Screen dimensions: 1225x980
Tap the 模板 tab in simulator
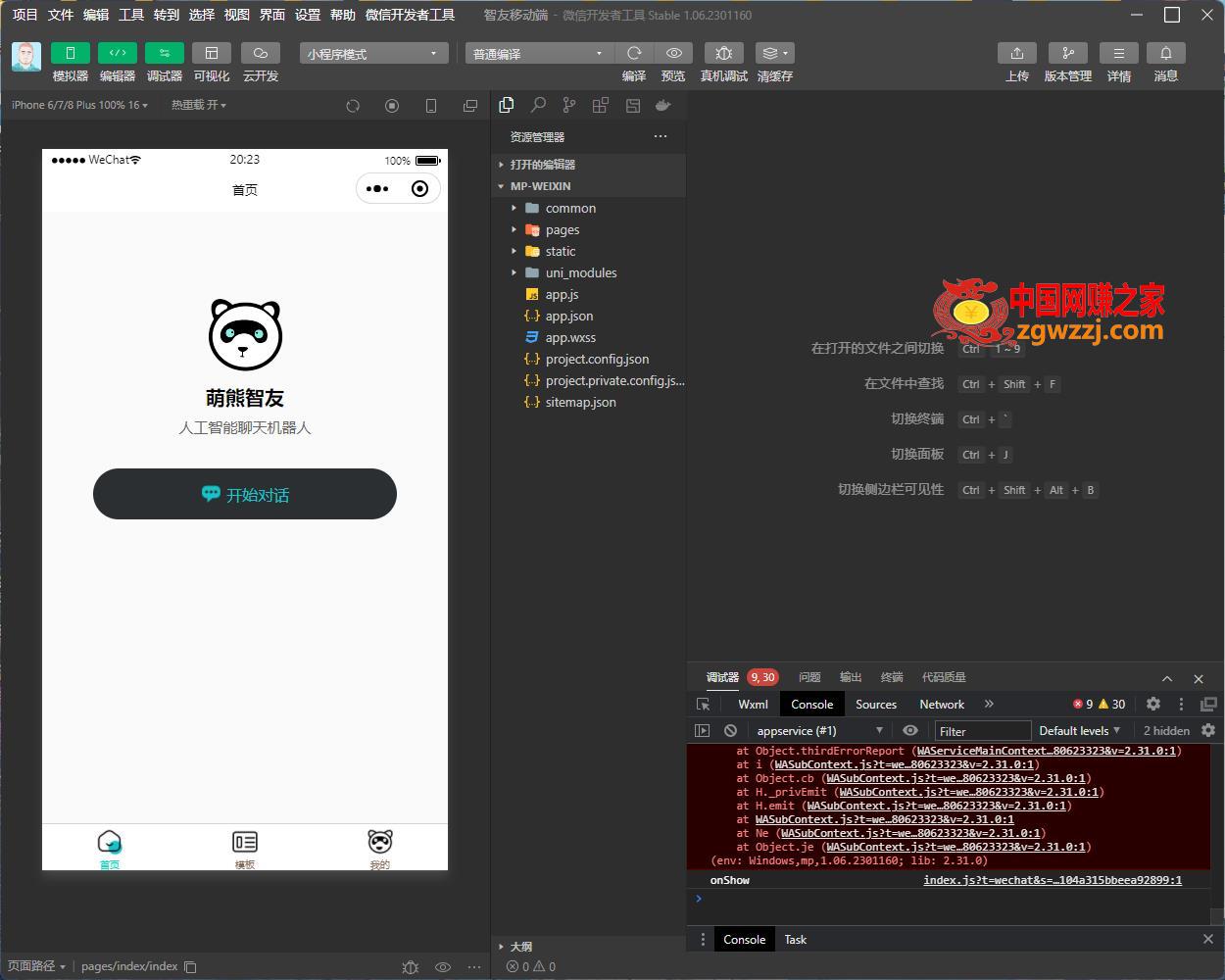tap(245, 849)
